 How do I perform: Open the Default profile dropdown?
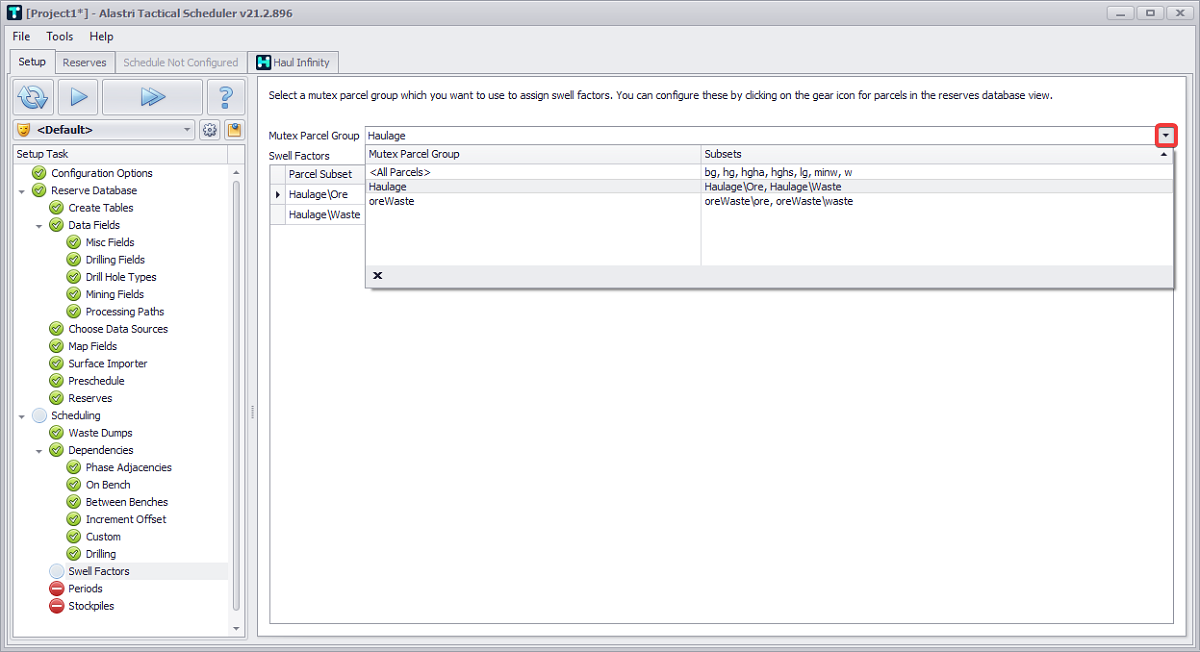point(188,130)
